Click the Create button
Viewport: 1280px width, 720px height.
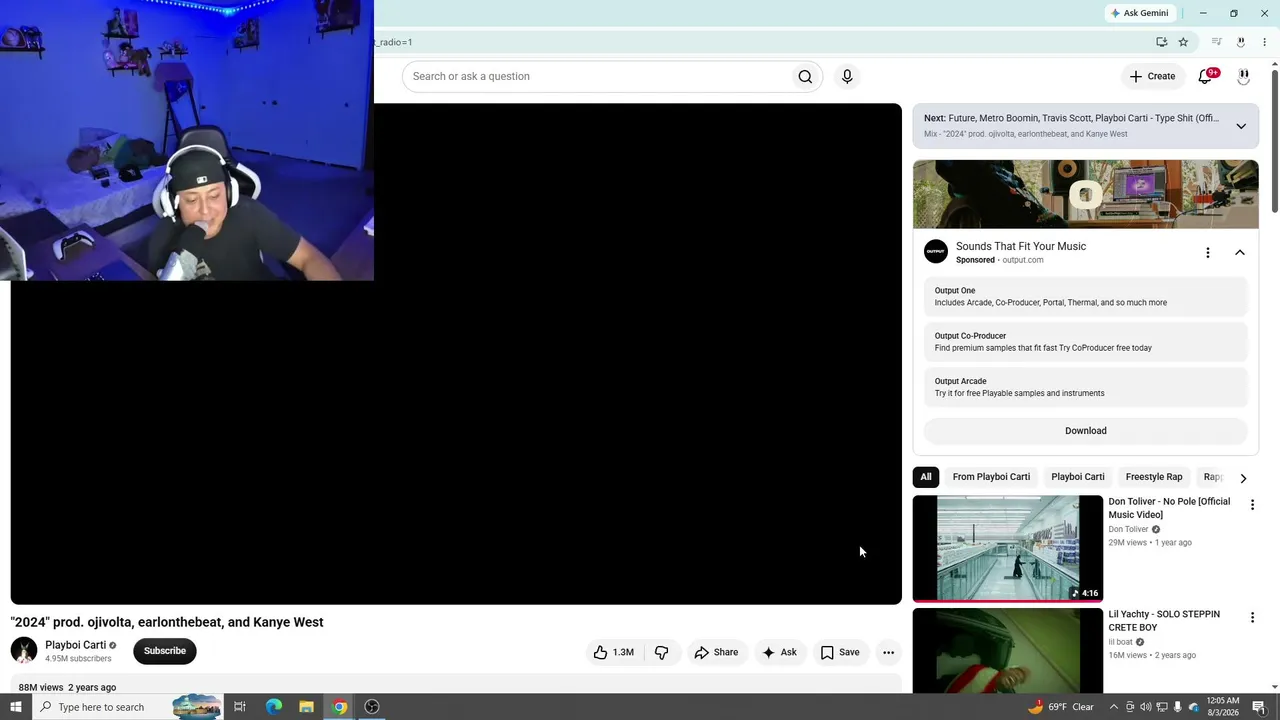[x=1152, y=76]
